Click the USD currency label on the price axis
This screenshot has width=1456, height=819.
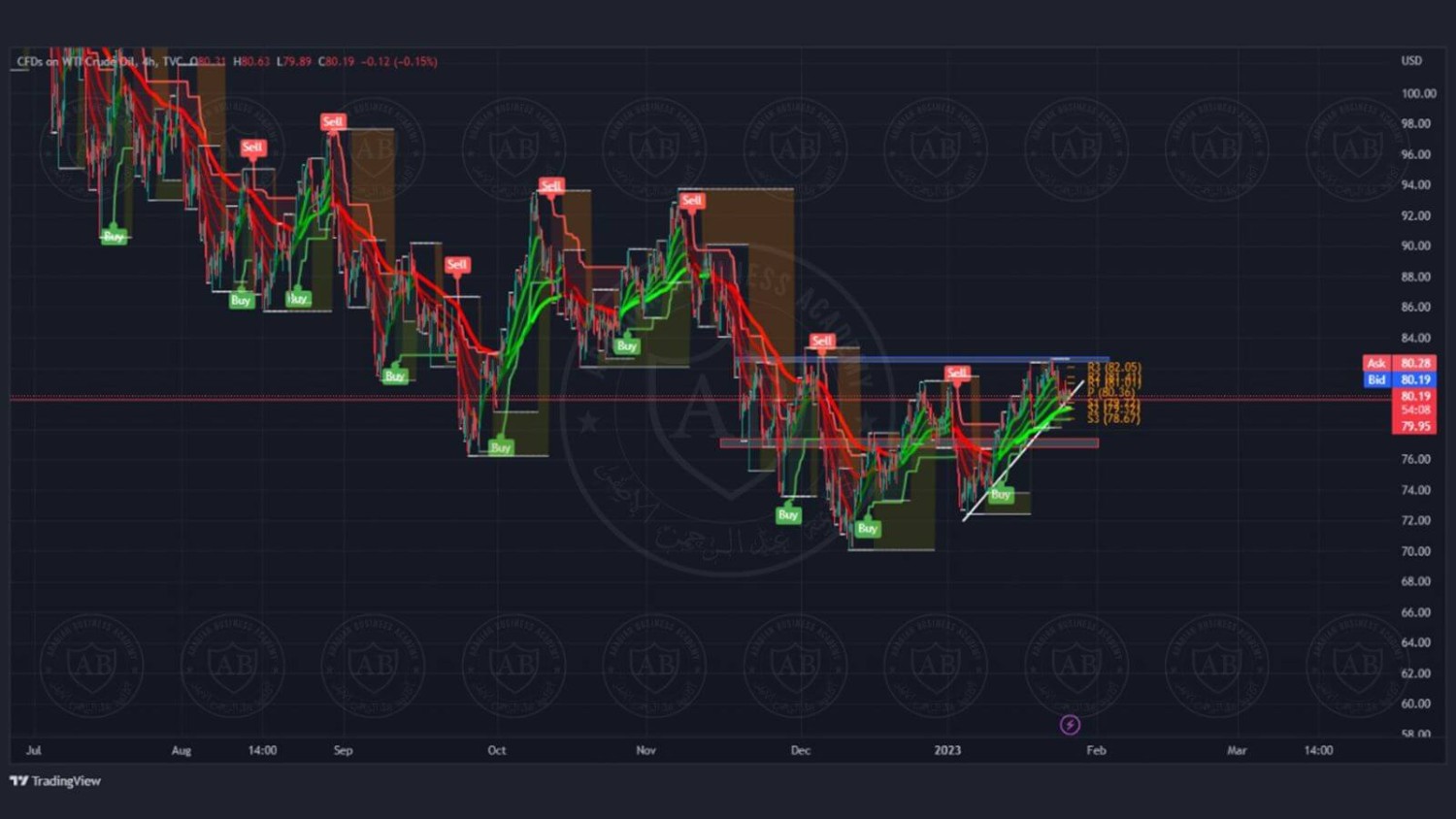[1411, 60]
